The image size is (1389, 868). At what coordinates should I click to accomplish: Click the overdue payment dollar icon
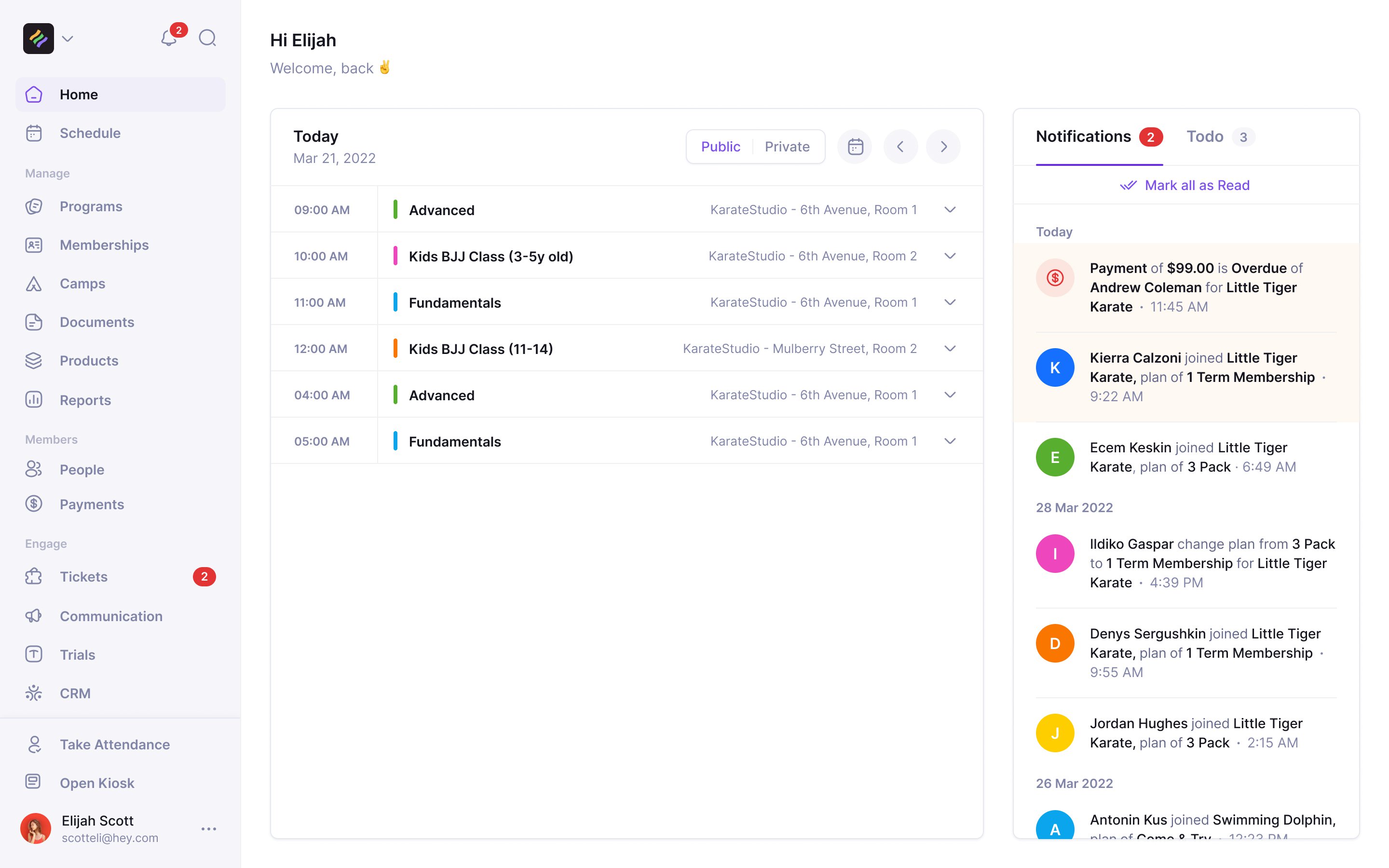1055,278
